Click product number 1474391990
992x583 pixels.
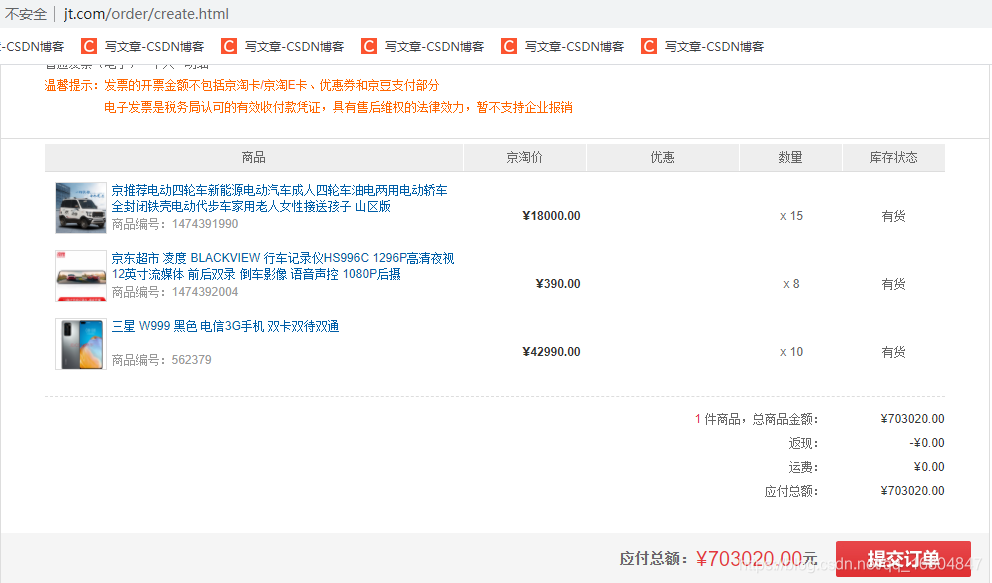tap(205, 224)
